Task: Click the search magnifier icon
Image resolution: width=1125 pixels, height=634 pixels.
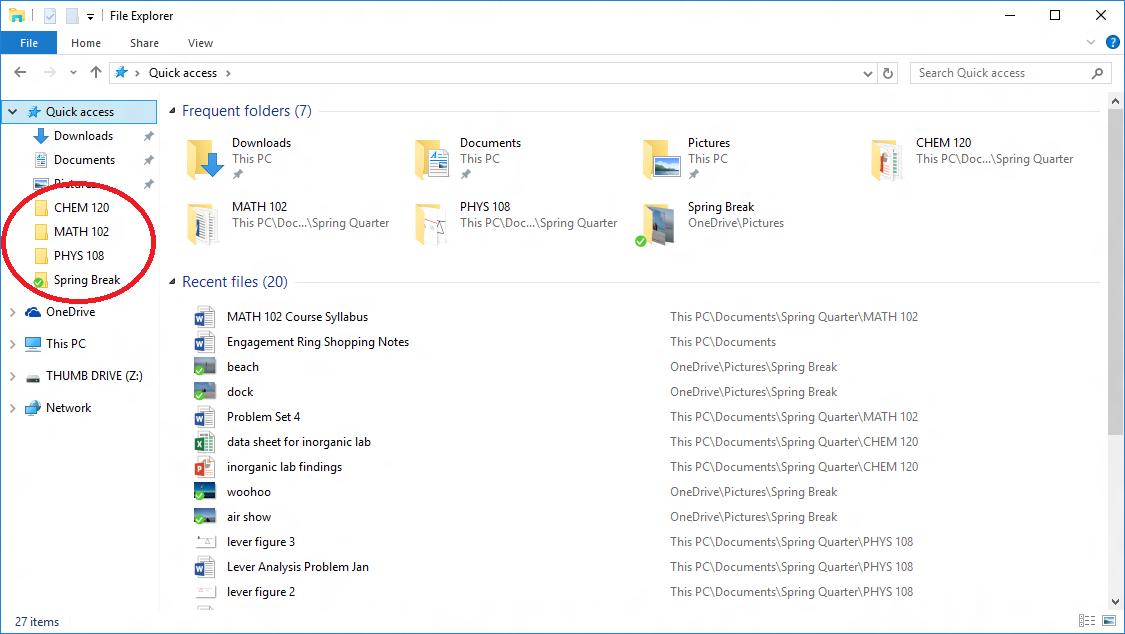Action: click(x=1097, y=73)
